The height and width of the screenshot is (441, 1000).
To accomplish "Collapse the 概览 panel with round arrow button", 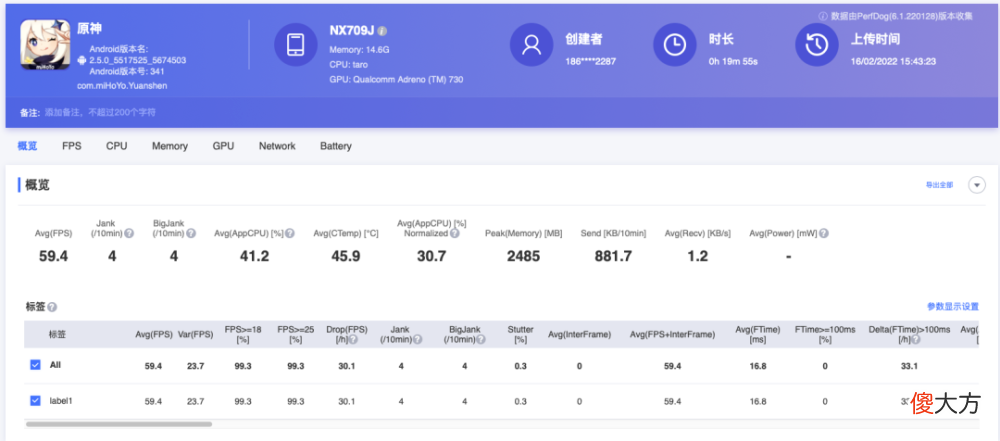I will coord(977,185).
